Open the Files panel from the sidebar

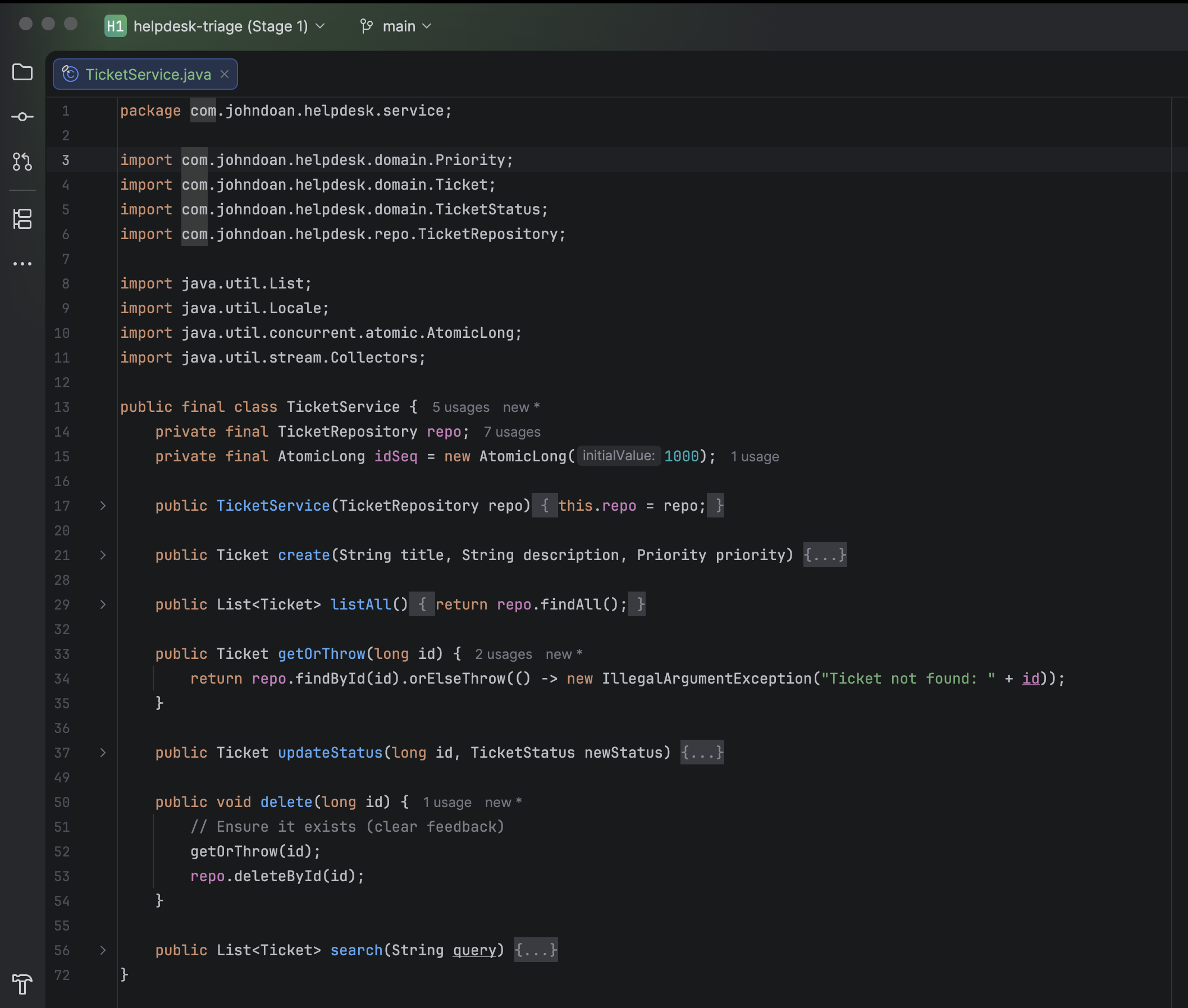point(22,72)
